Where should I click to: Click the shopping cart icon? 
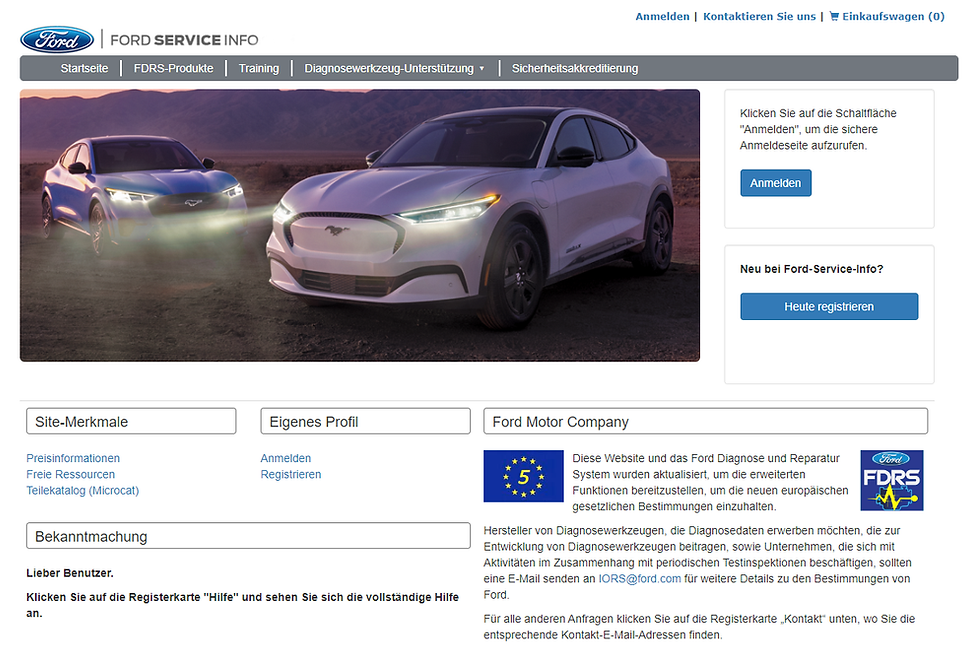[x=834, y=16]
